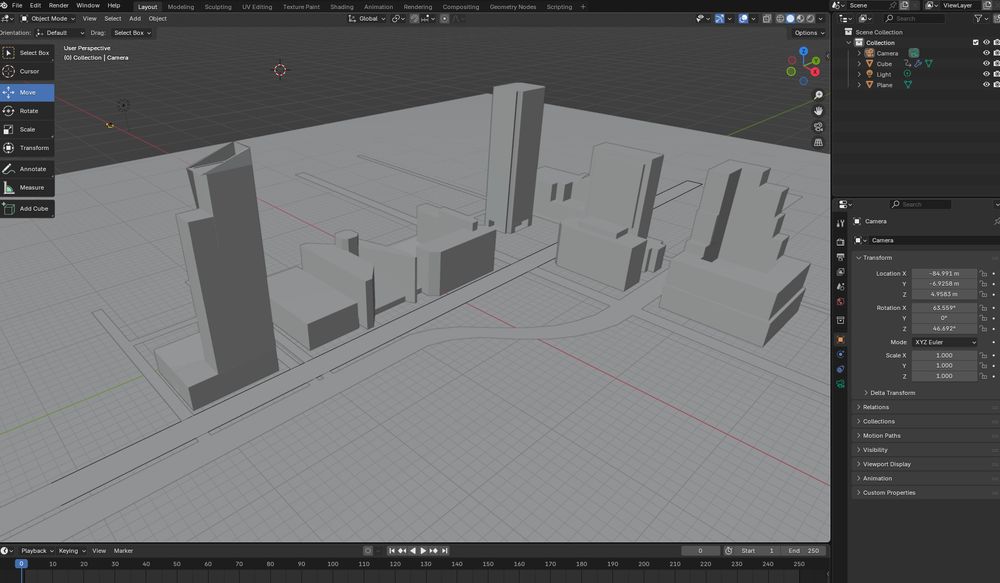
Task: Open the Render properties tab
Action: (x=841, y=242)
